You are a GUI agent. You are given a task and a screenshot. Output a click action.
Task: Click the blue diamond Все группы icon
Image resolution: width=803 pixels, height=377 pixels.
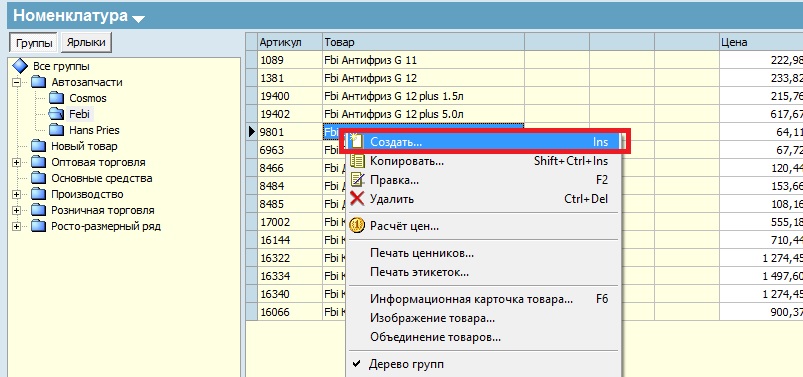(20, 66)
